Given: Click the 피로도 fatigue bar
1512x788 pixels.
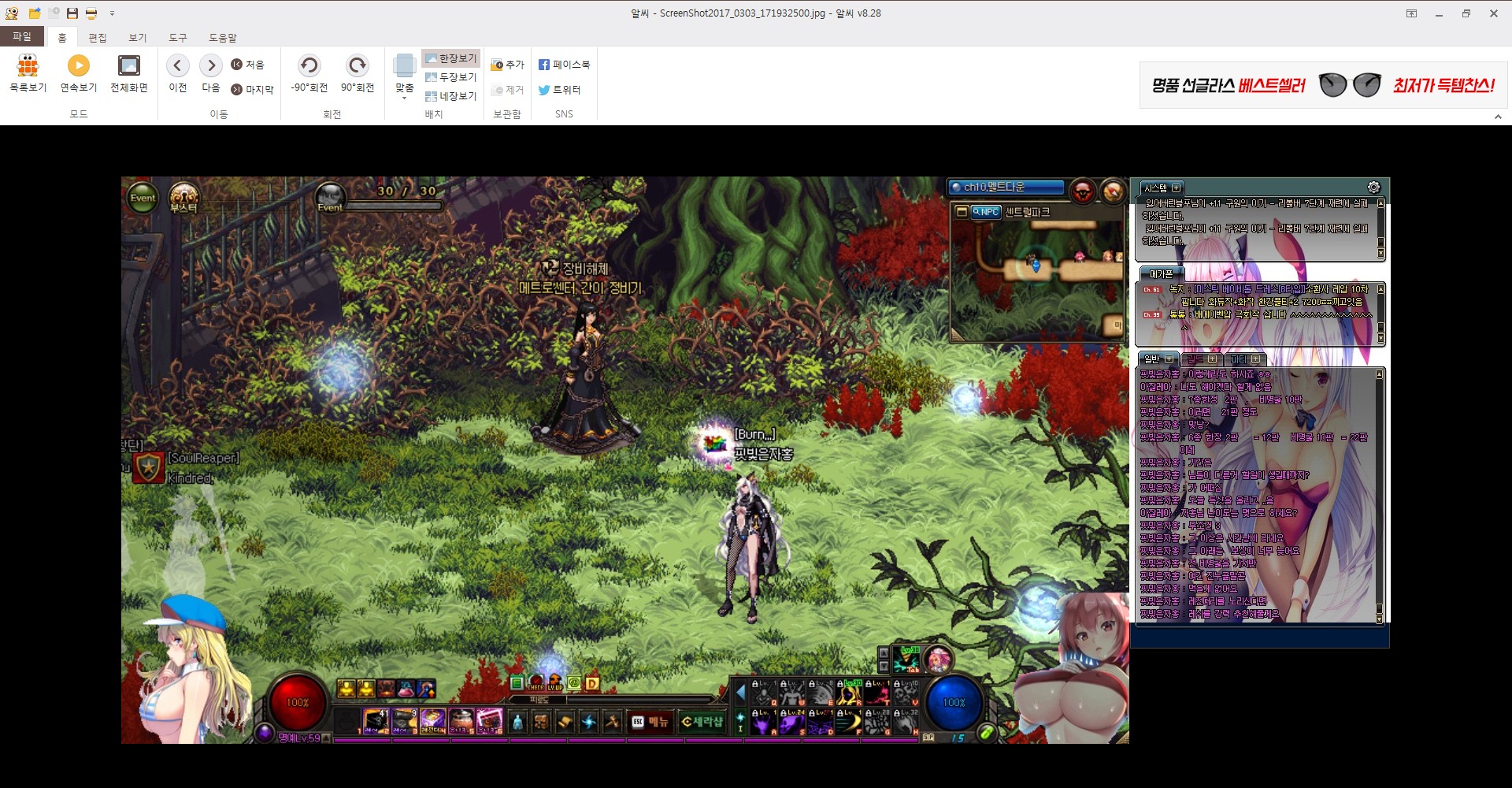Looking at the screenshot, I should pyautogui.click(x=613, y=699).
